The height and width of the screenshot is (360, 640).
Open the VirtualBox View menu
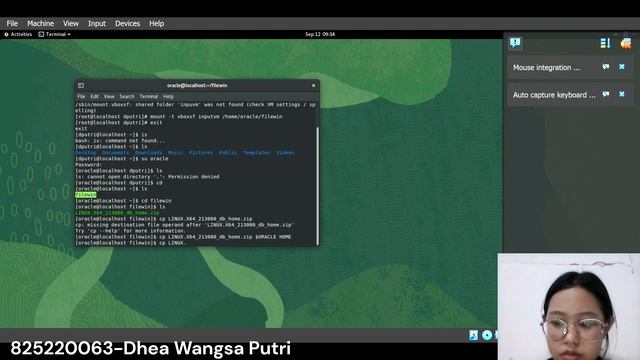pos(71,24)
